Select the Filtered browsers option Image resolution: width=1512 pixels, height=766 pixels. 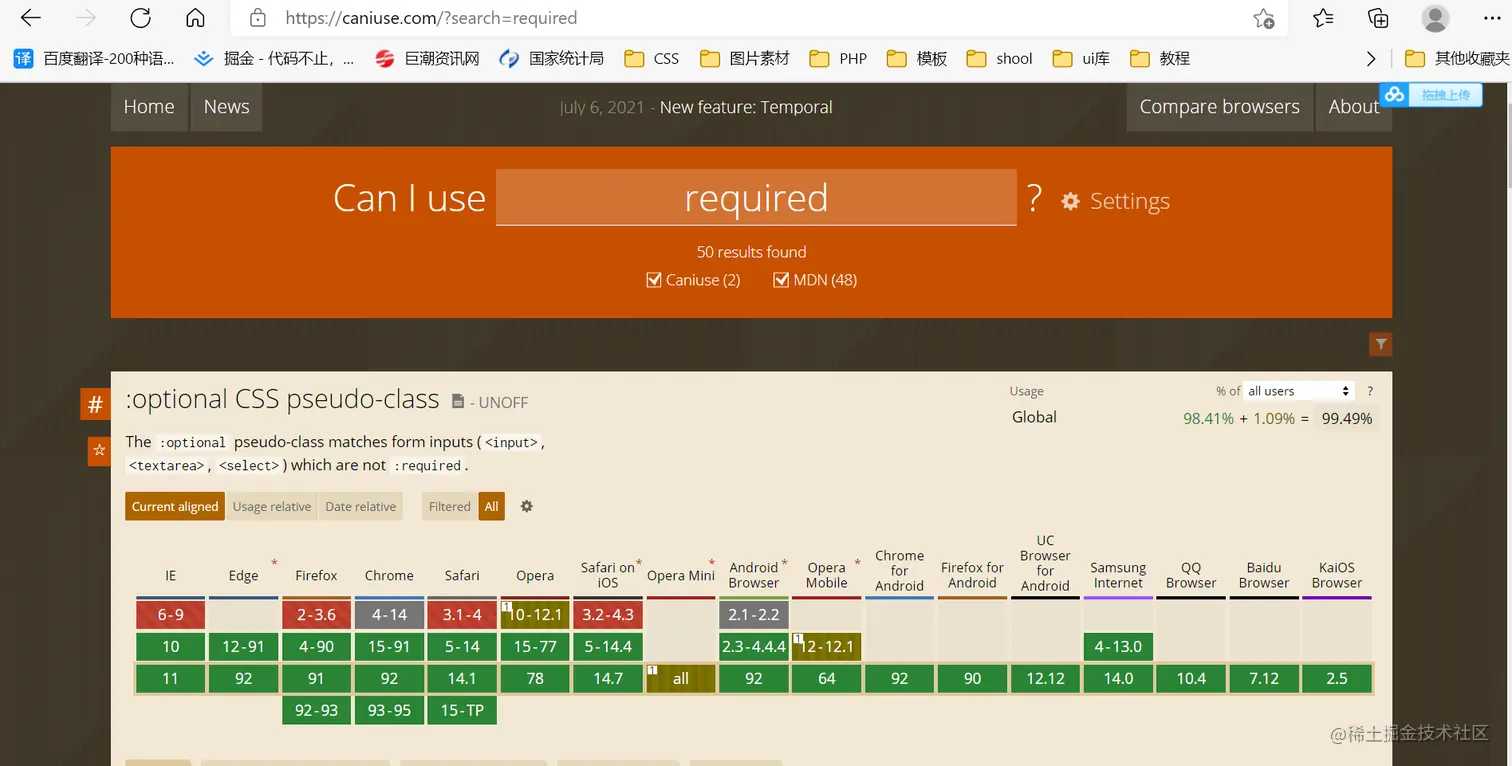[450, 506]
